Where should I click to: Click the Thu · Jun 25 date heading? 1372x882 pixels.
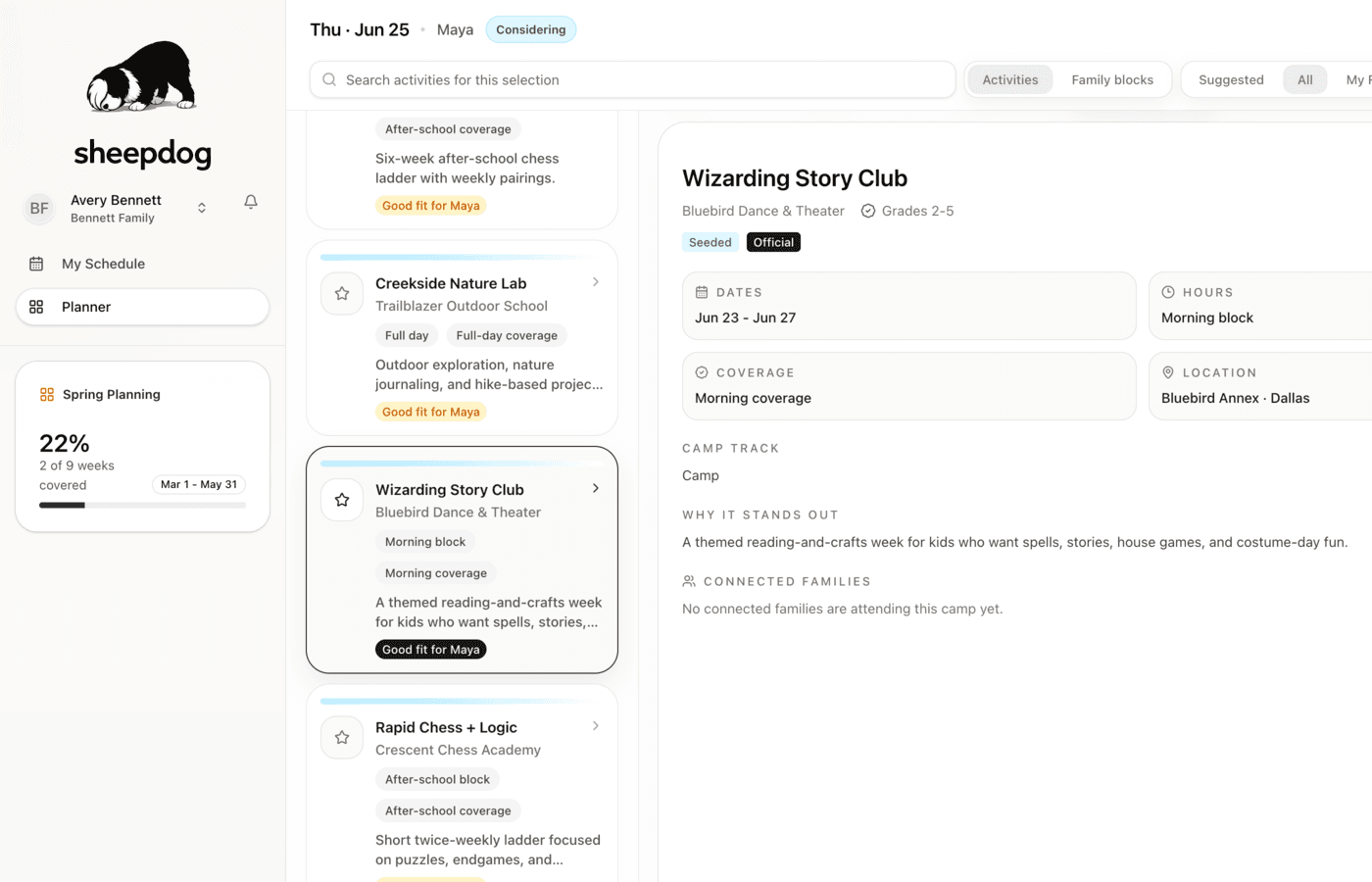[x=360, y=29]
